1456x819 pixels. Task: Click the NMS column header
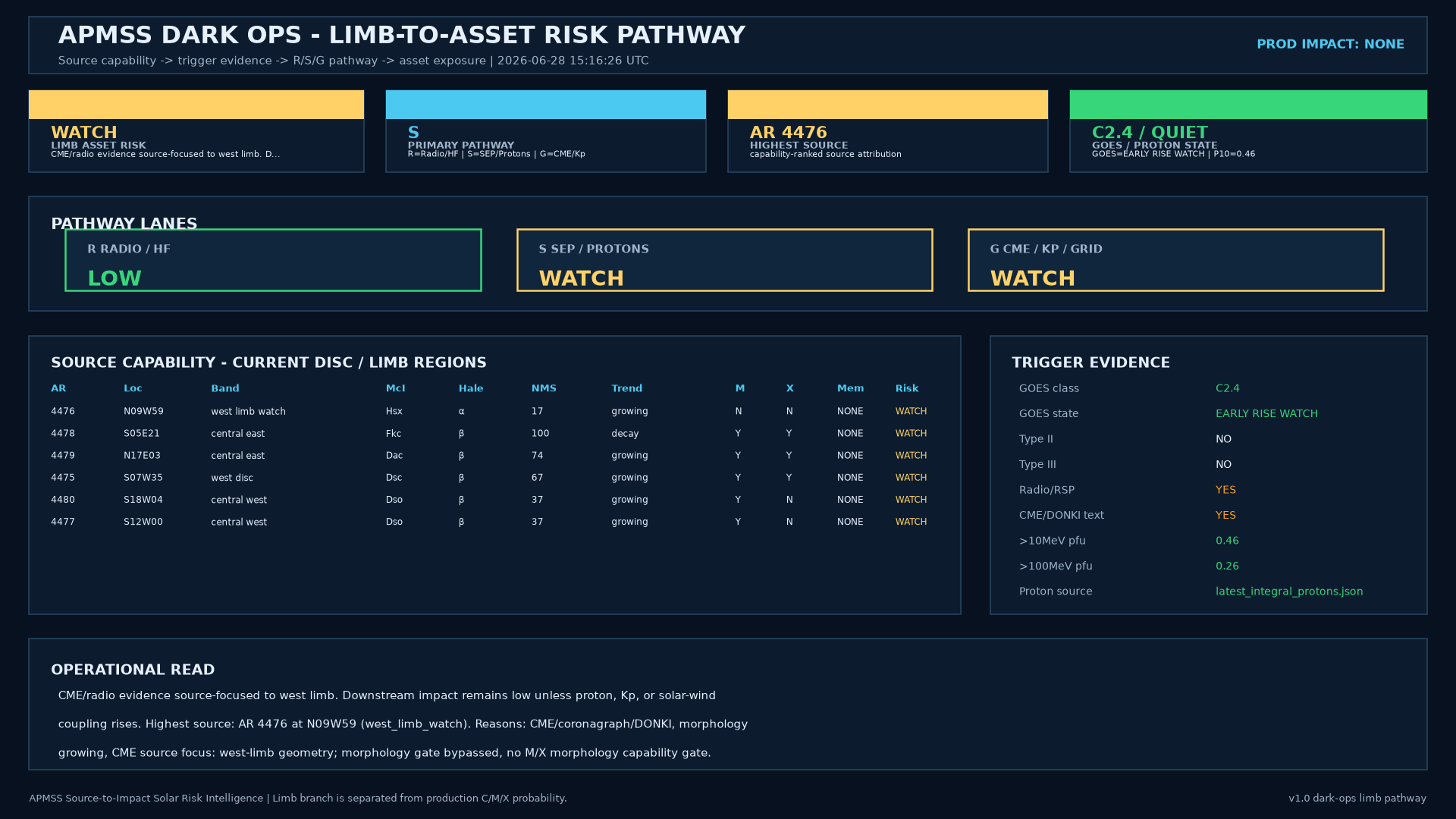pyautogui.click(x=544, y=388)
